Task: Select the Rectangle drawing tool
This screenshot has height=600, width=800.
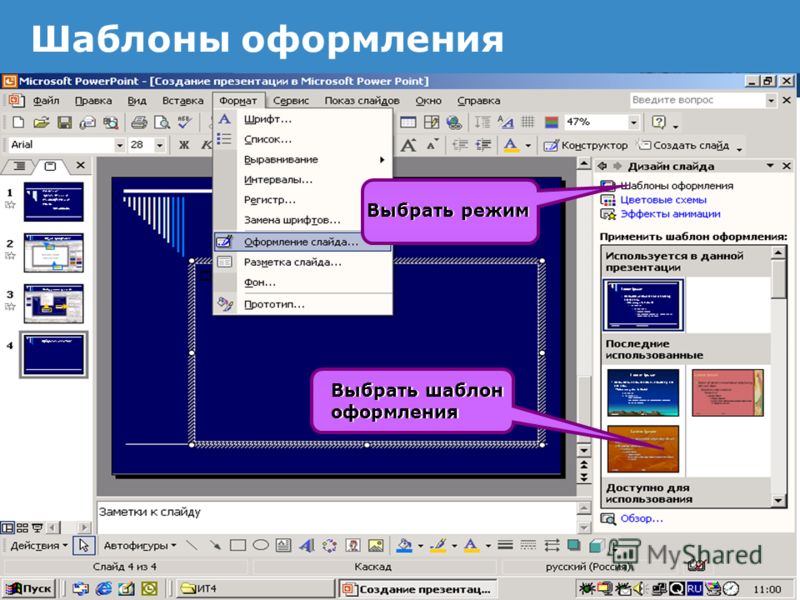Action: [238, 545]
